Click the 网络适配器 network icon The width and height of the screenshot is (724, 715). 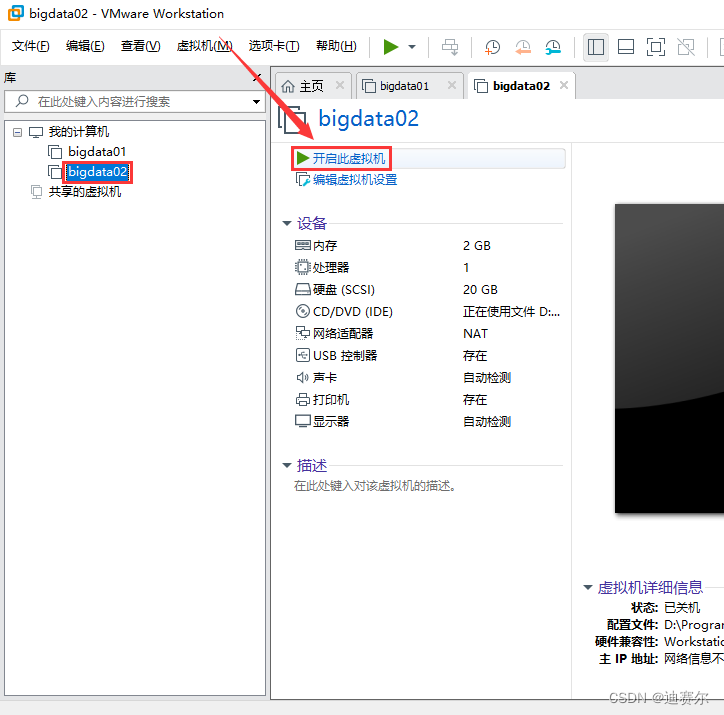pyautogui.click(x=302, y=333)
